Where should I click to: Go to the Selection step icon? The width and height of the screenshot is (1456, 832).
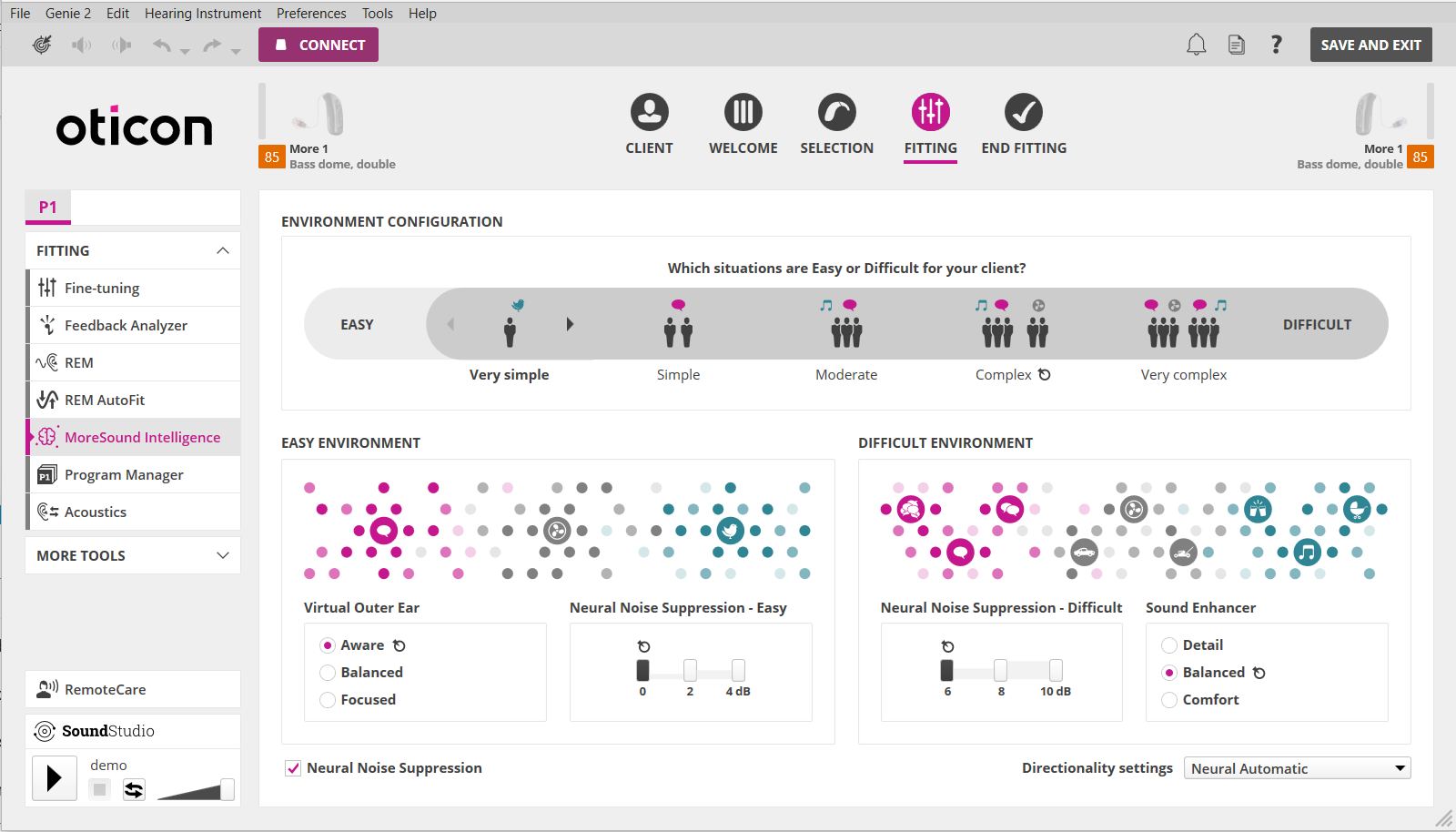[x=837, y=112]
